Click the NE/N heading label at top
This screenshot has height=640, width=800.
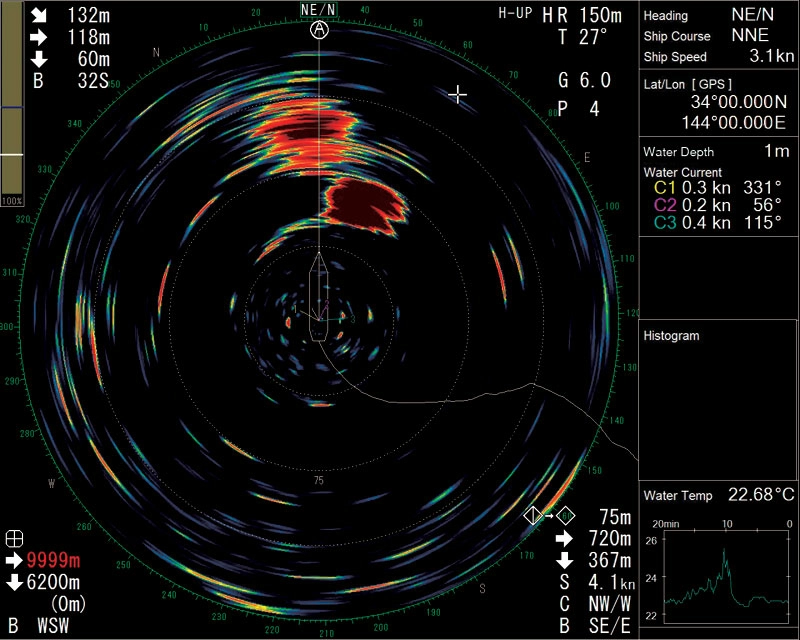[x=319, y=9]
